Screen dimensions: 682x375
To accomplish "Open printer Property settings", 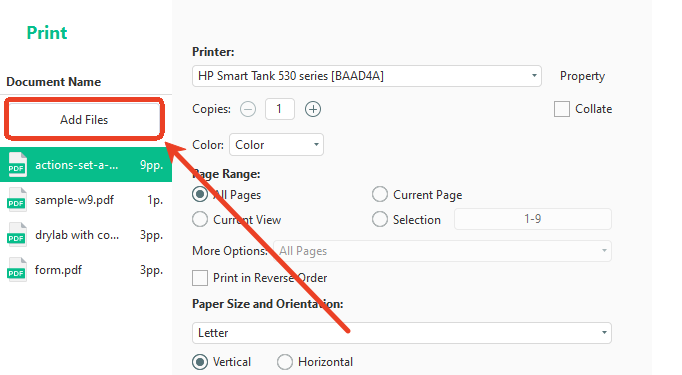I will click(582, 76).
